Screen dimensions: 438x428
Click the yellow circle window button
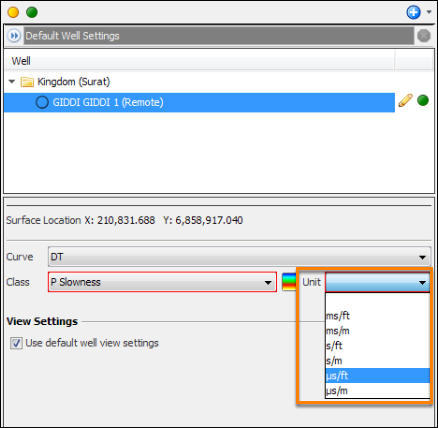(13, 12)
